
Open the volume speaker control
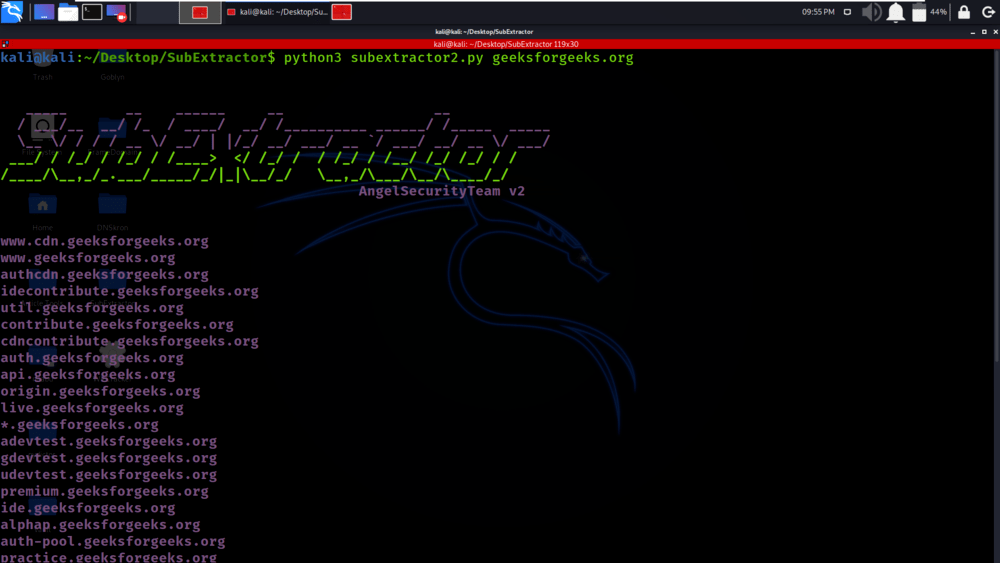click(x=871, y=12)
